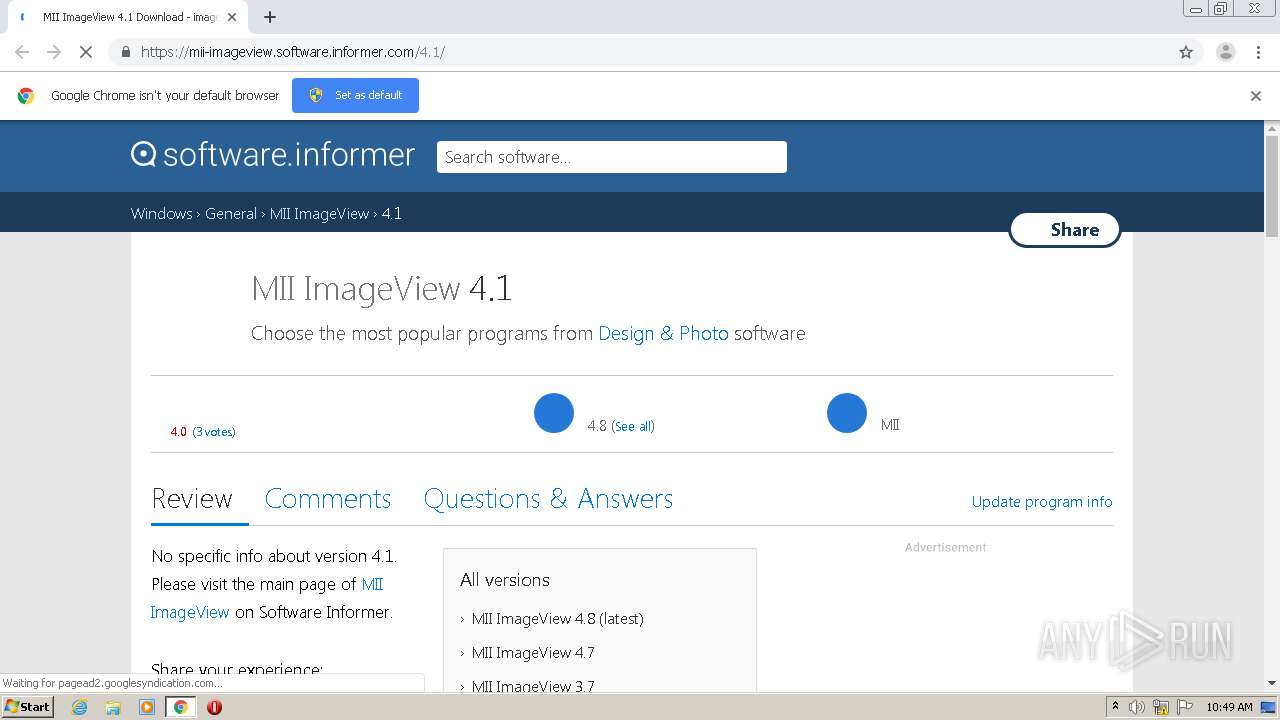1280x720 pixels.
Task: Switch to the Questions & Answers tab
Action: 548,499
